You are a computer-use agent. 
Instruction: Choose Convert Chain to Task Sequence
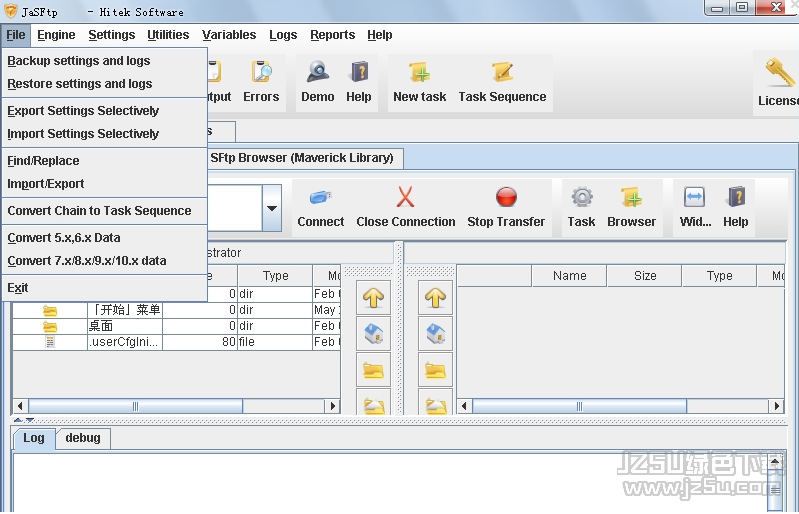pyautogui.click(x=104, y=210)
